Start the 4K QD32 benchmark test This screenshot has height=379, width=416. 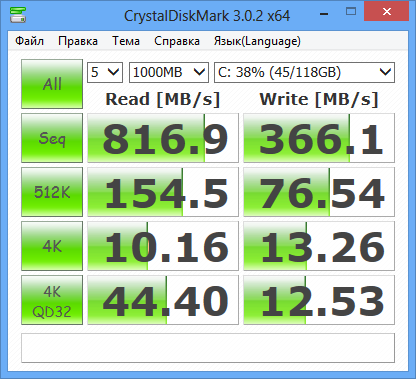pyautogui.click(x=52, y=300)
